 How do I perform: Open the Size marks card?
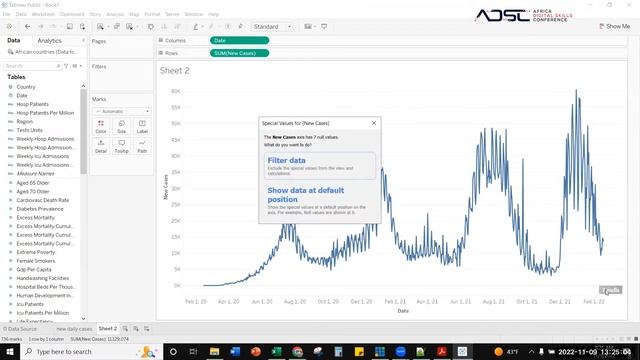coord(122,127)
